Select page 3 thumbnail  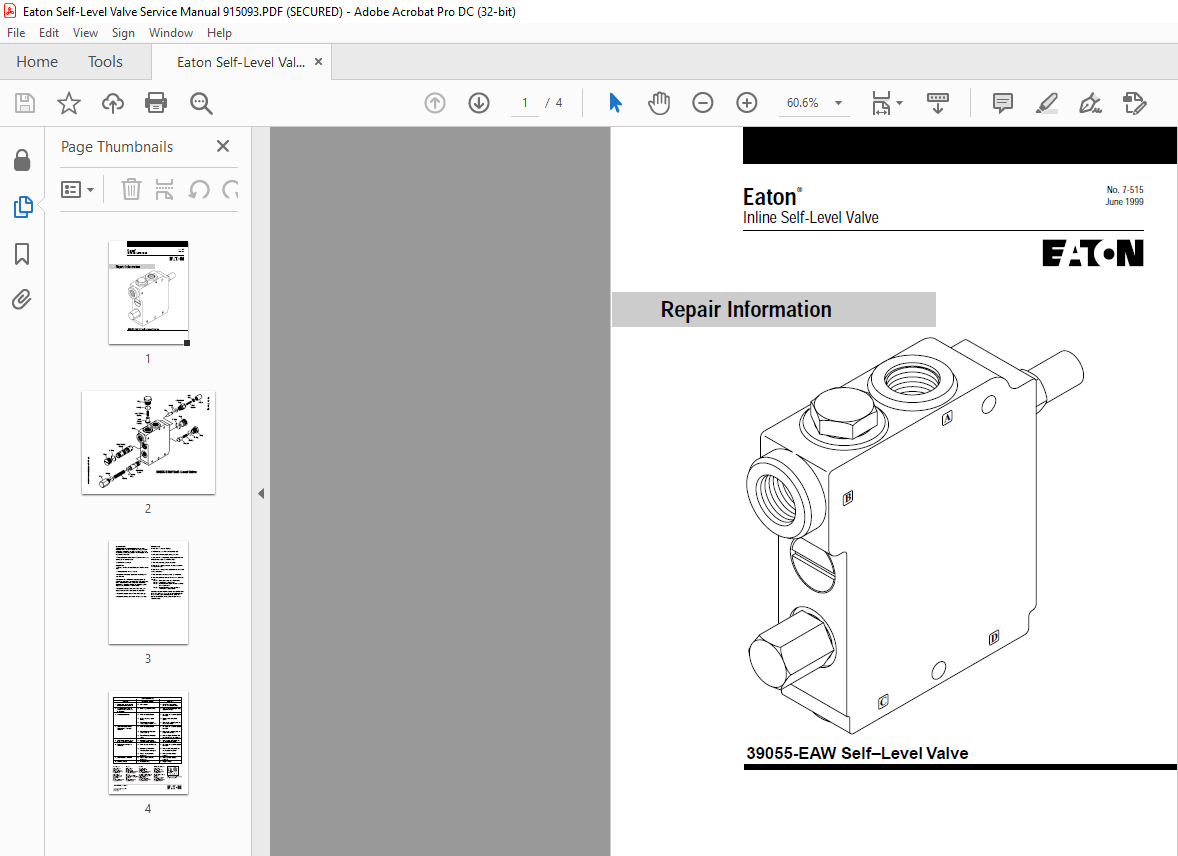click(148, 592)
